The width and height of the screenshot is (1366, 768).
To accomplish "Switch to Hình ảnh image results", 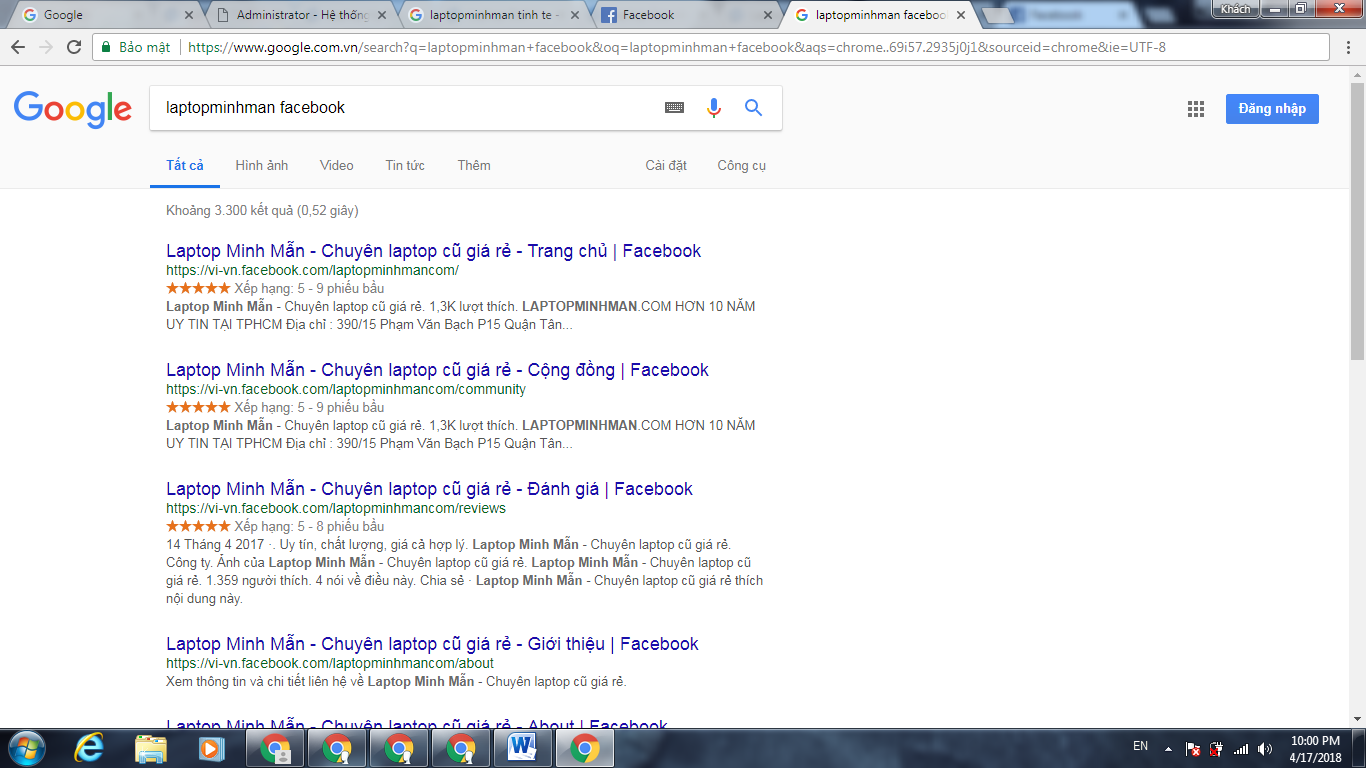I will coord(262,165).
